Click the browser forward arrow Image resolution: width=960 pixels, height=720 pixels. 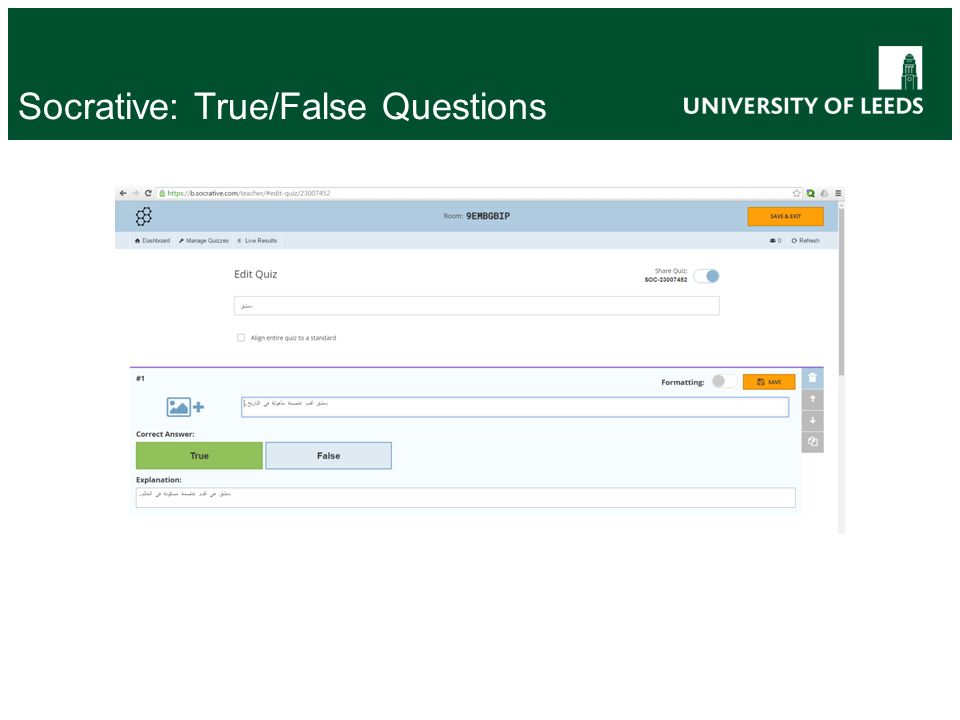tap(135, 193)
